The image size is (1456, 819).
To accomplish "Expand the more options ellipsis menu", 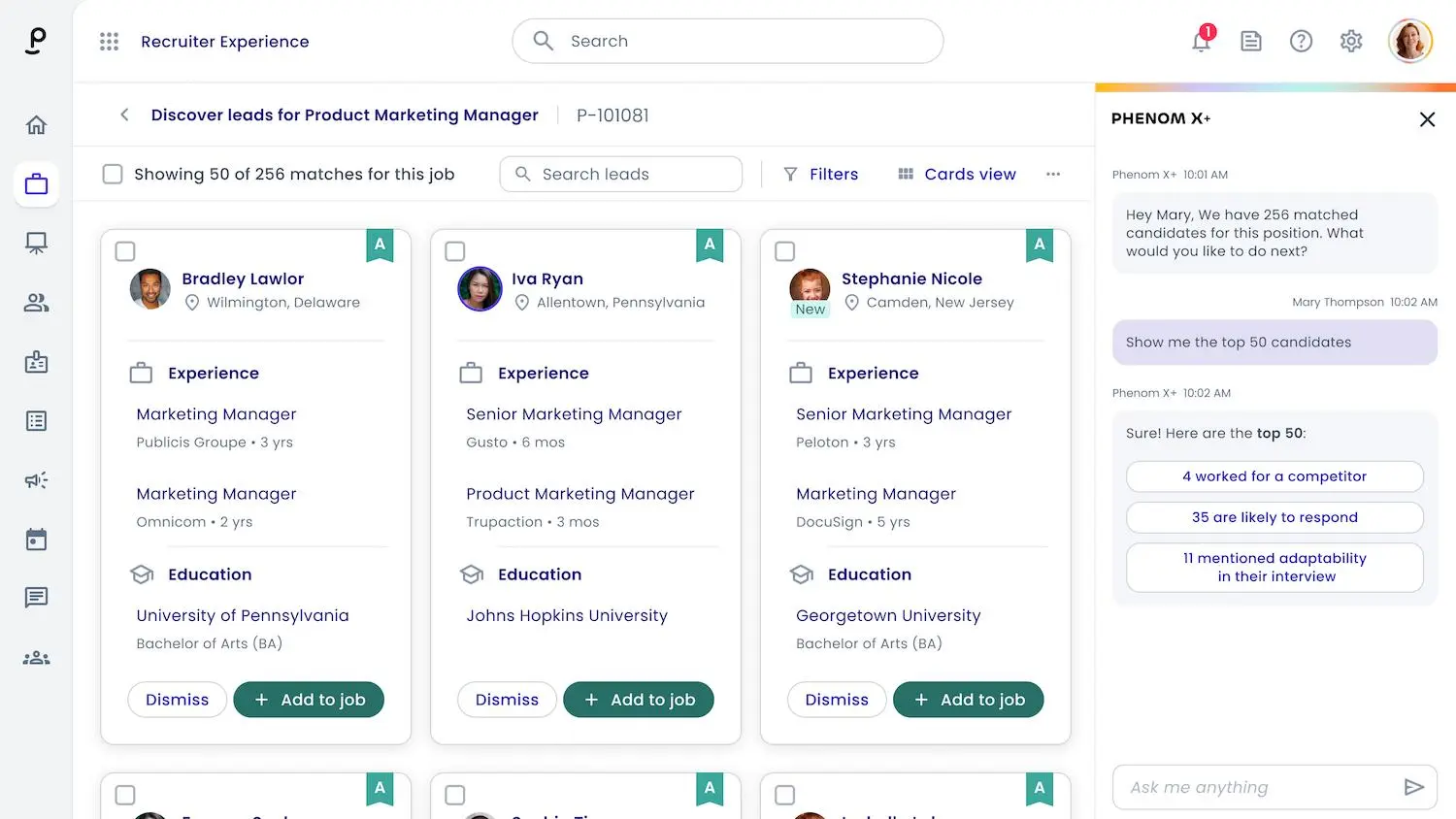I will (x=1053, y=174).
